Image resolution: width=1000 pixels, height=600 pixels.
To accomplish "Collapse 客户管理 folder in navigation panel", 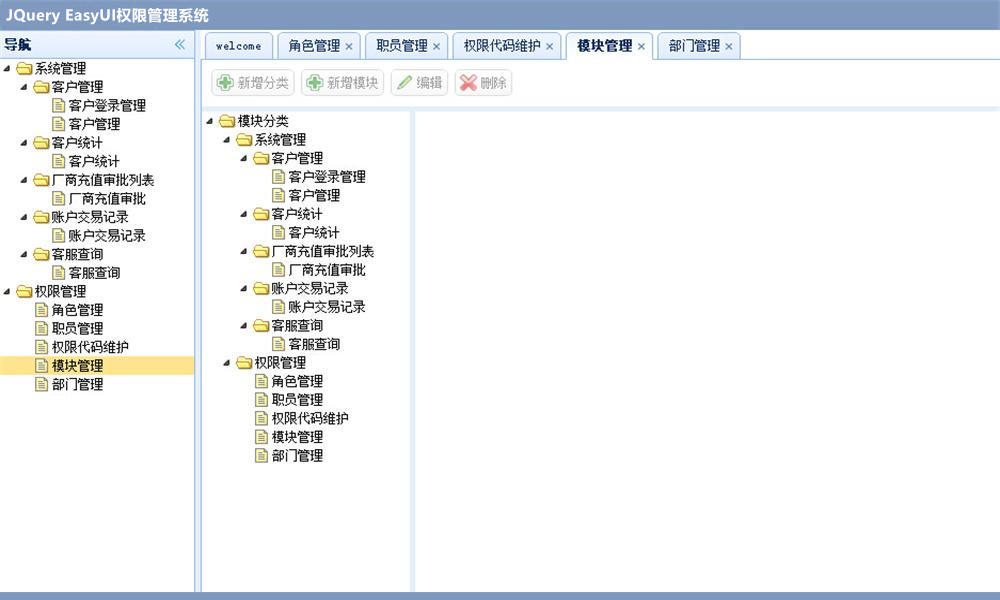I will click(24, 87).
